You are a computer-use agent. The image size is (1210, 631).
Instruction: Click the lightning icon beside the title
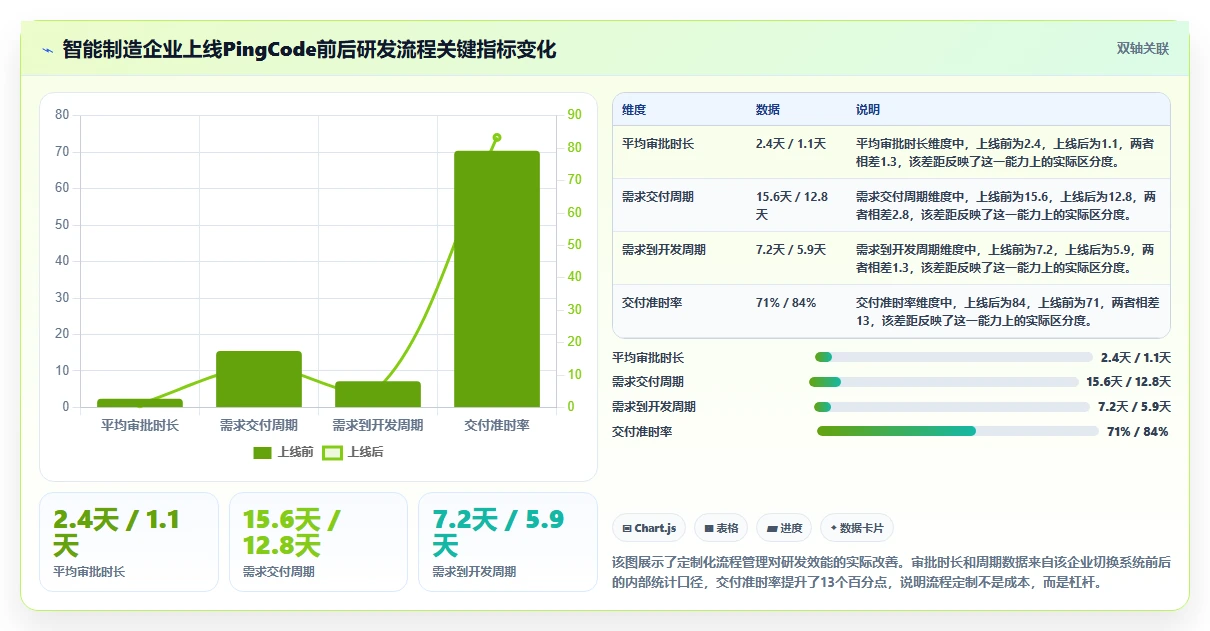coord(47,49)
